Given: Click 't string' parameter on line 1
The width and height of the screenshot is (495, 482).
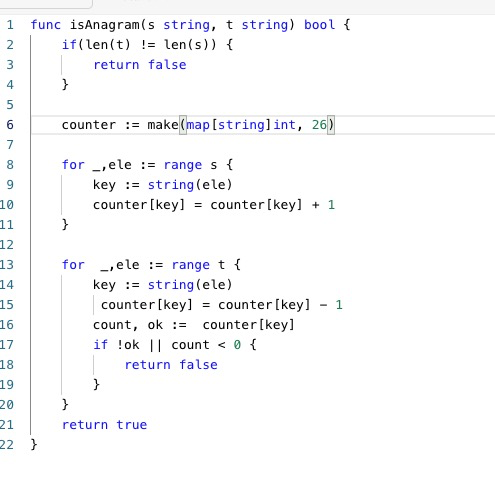Looking at the screenshot, I should (x=257, y=25).
